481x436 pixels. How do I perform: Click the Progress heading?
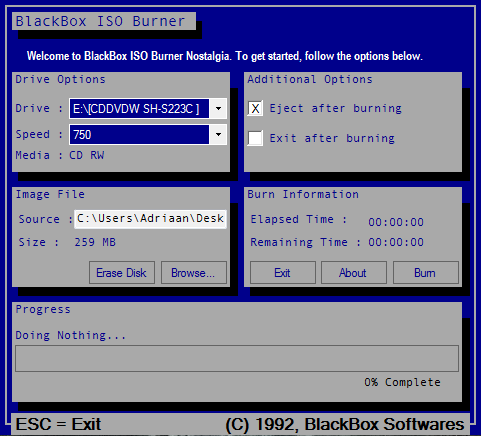tap(43, 309)
